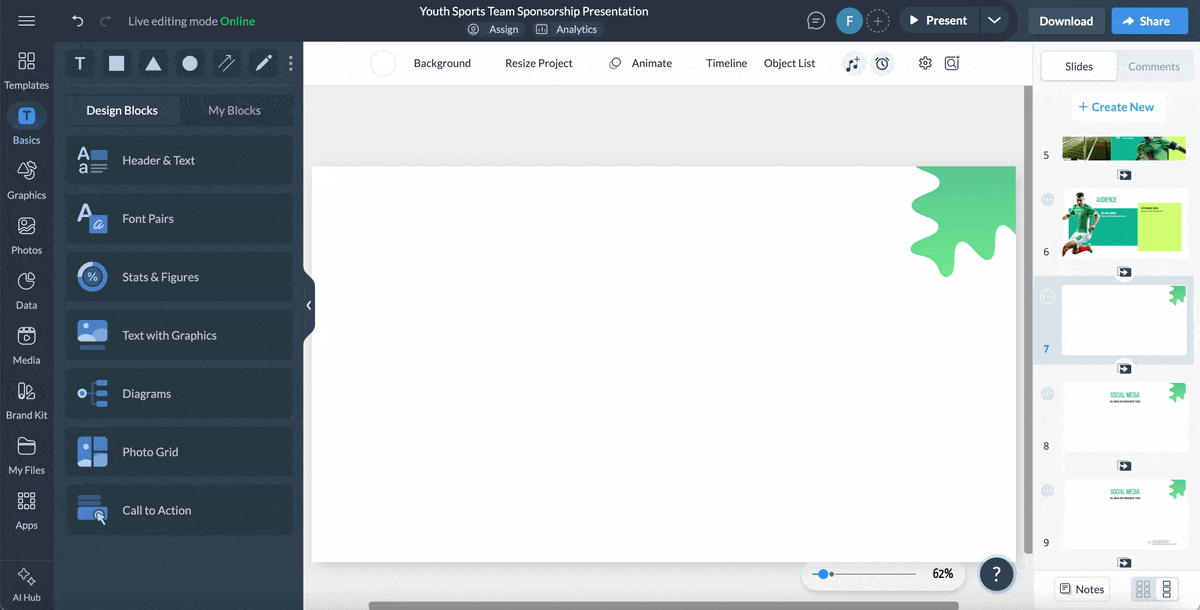Screen dimensions: 1200x610
Task: Pick the Line/Arrow tool
Action: pos(226,63)
